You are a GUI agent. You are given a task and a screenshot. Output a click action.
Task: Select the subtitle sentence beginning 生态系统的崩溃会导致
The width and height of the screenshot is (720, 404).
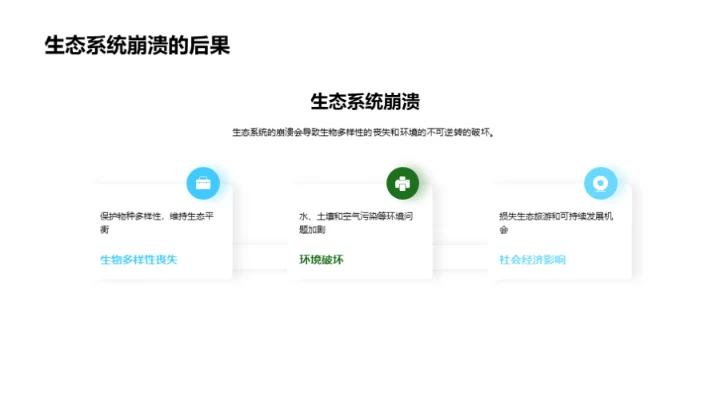pyautogui.click(x=363, y=133)
